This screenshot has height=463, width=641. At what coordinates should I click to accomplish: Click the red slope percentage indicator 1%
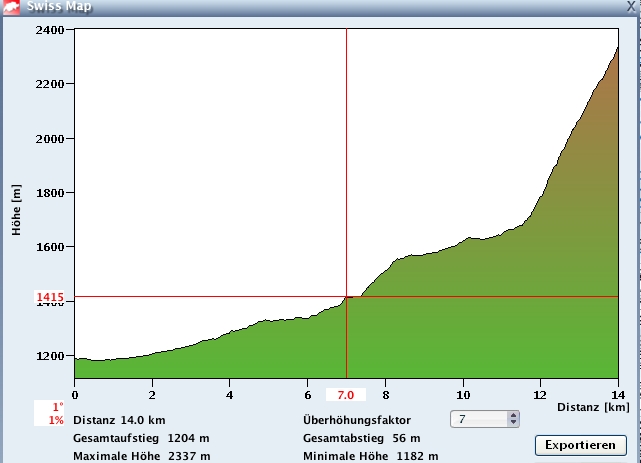[x=55, y=420]
